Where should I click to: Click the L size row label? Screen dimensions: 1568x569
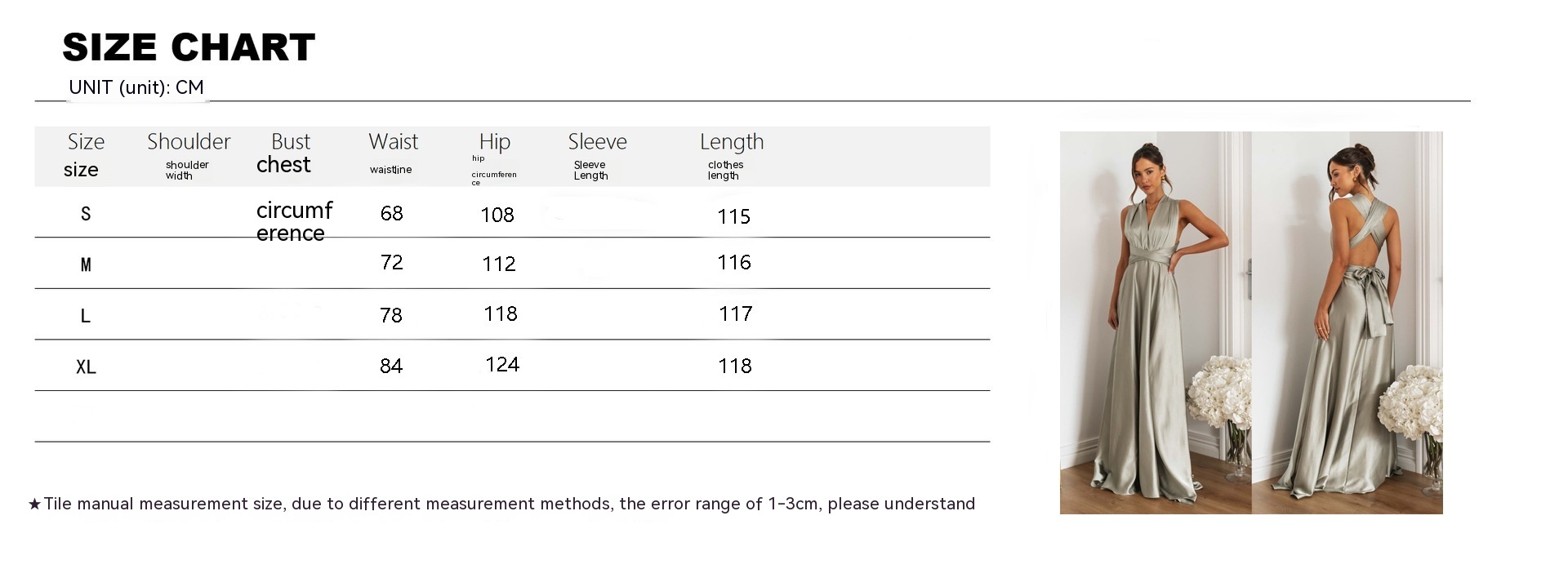point(86,316)
